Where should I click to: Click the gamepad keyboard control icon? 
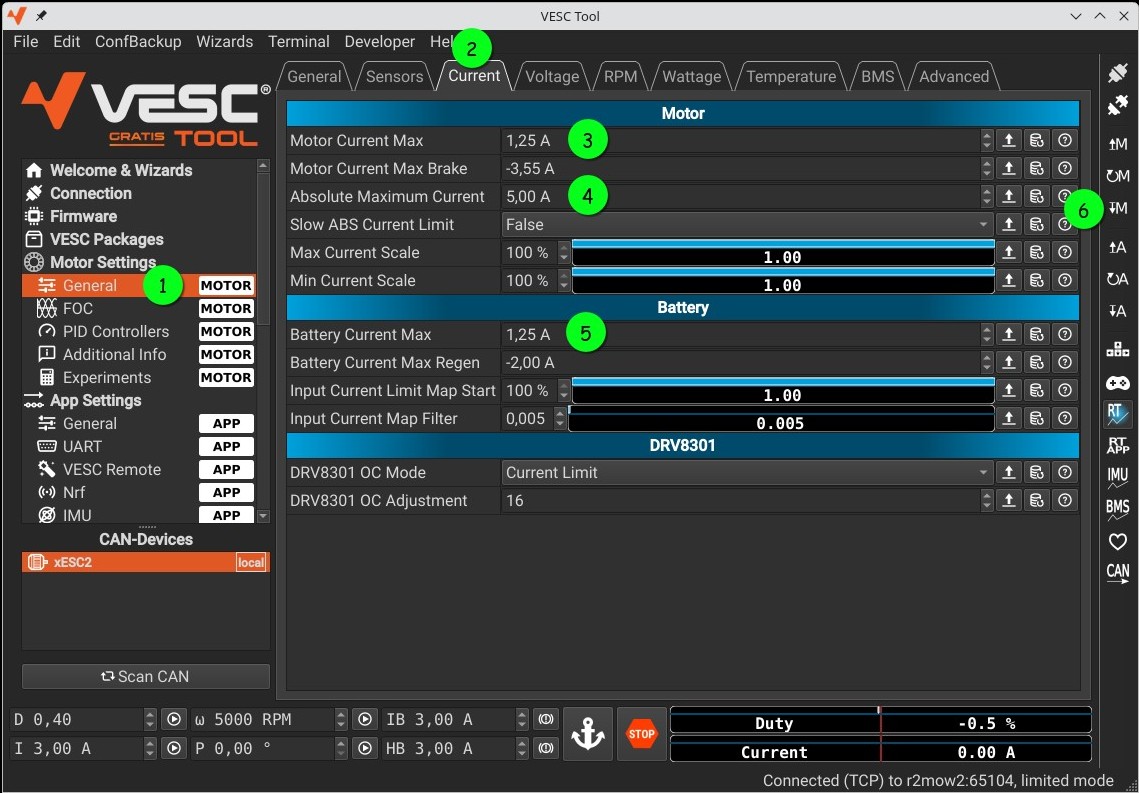(x=1117, y=383)
